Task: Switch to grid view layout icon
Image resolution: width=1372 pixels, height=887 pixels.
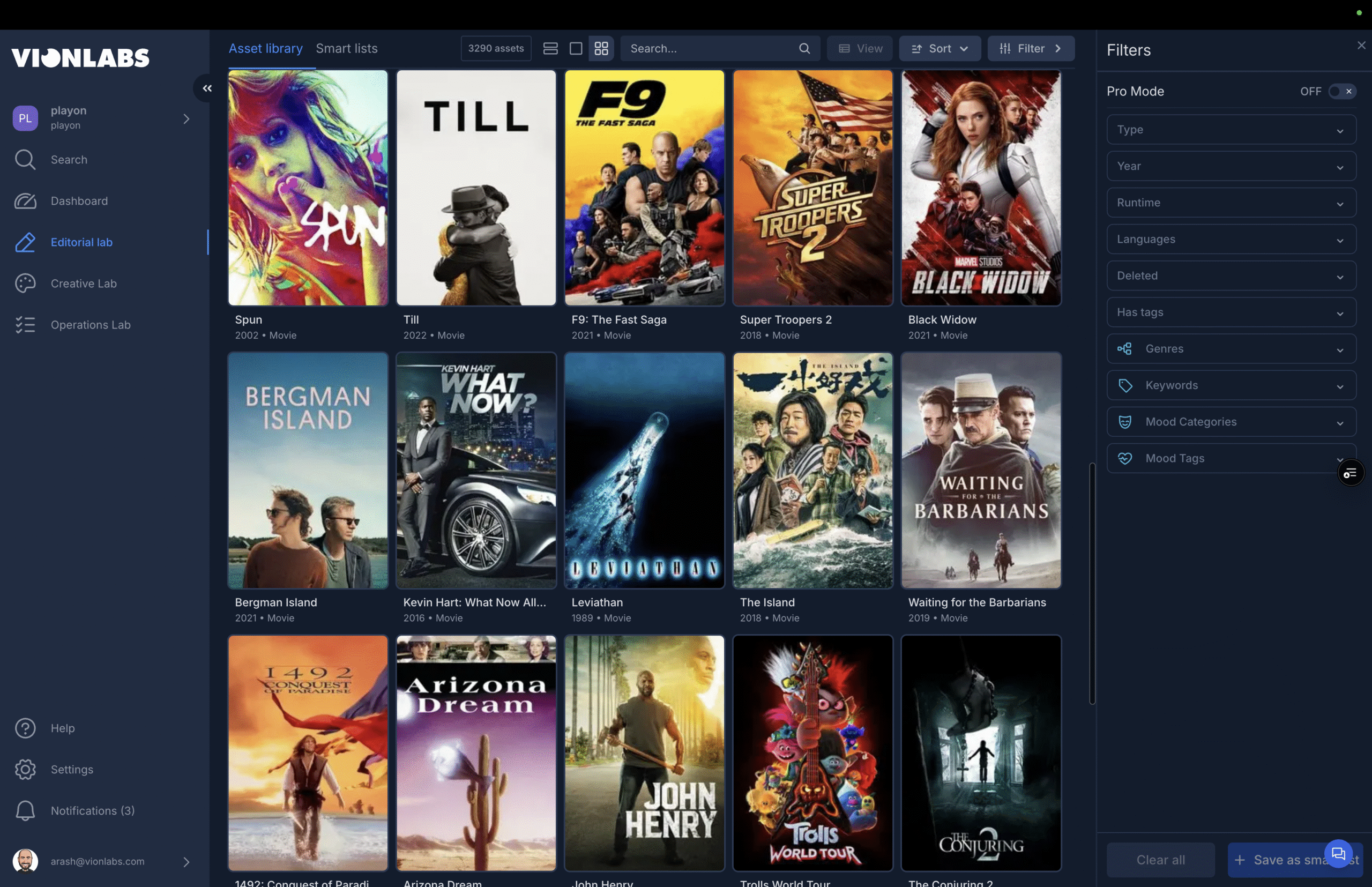Action: pos(601,48)
